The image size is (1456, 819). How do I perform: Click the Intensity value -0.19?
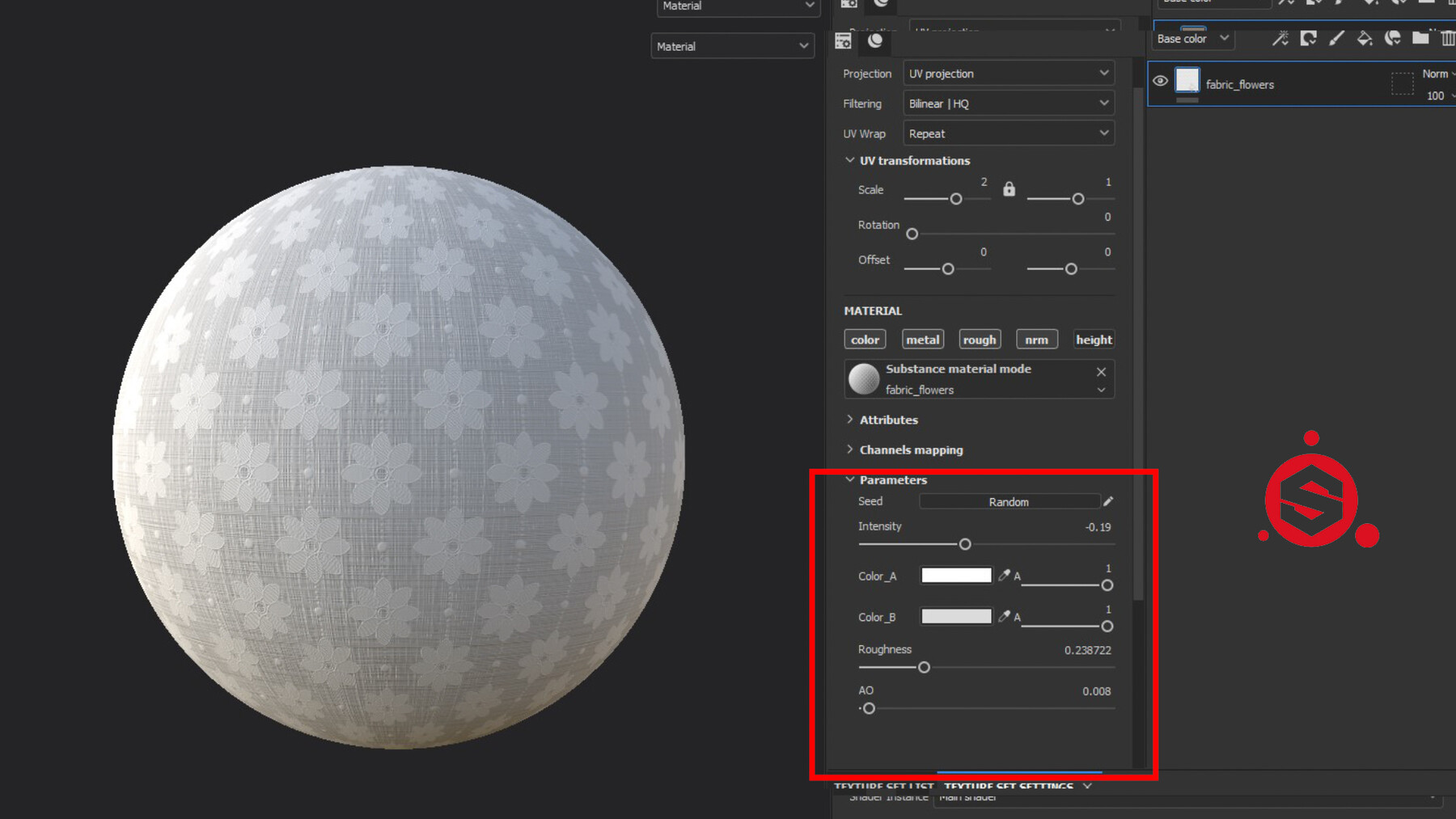pos(1098,527)
